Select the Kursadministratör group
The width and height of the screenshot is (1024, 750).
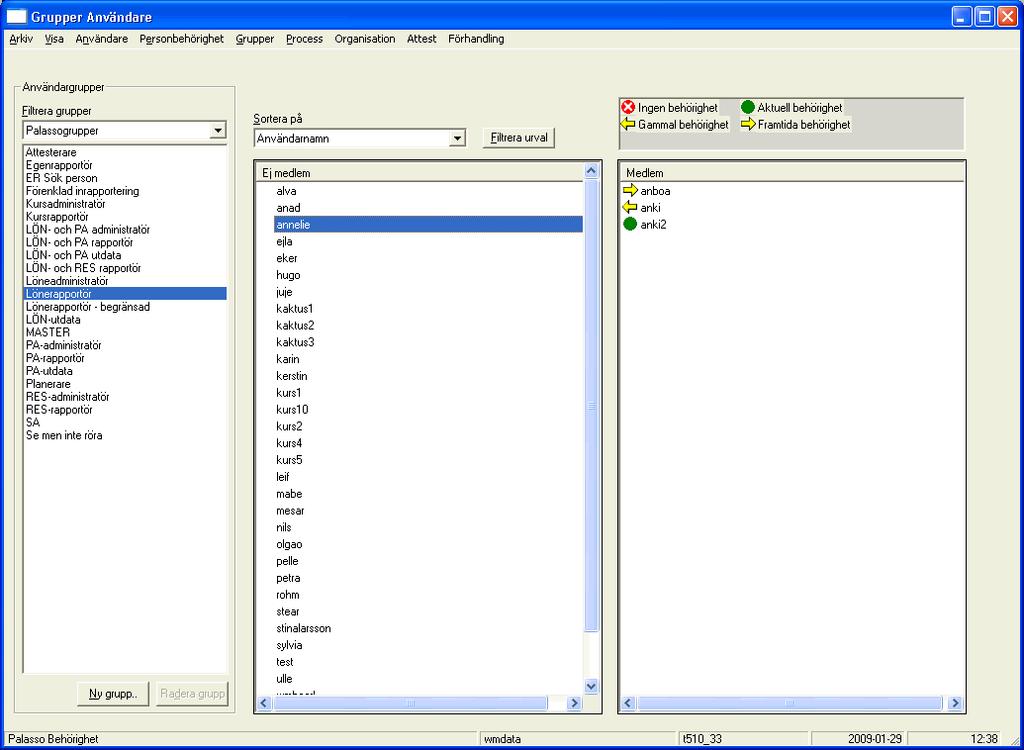point(125,204)
